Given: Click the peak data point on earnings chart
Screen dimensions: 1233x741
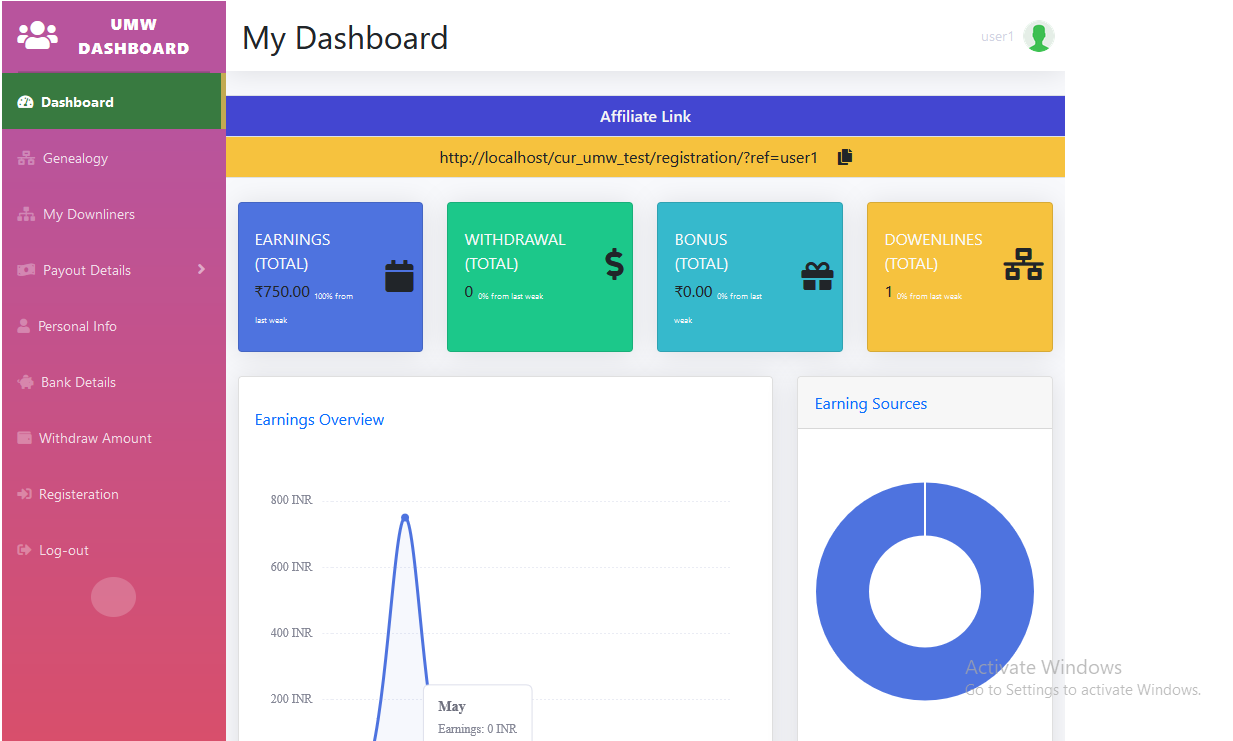Looking at the screenshot, I should coord(405,517).
